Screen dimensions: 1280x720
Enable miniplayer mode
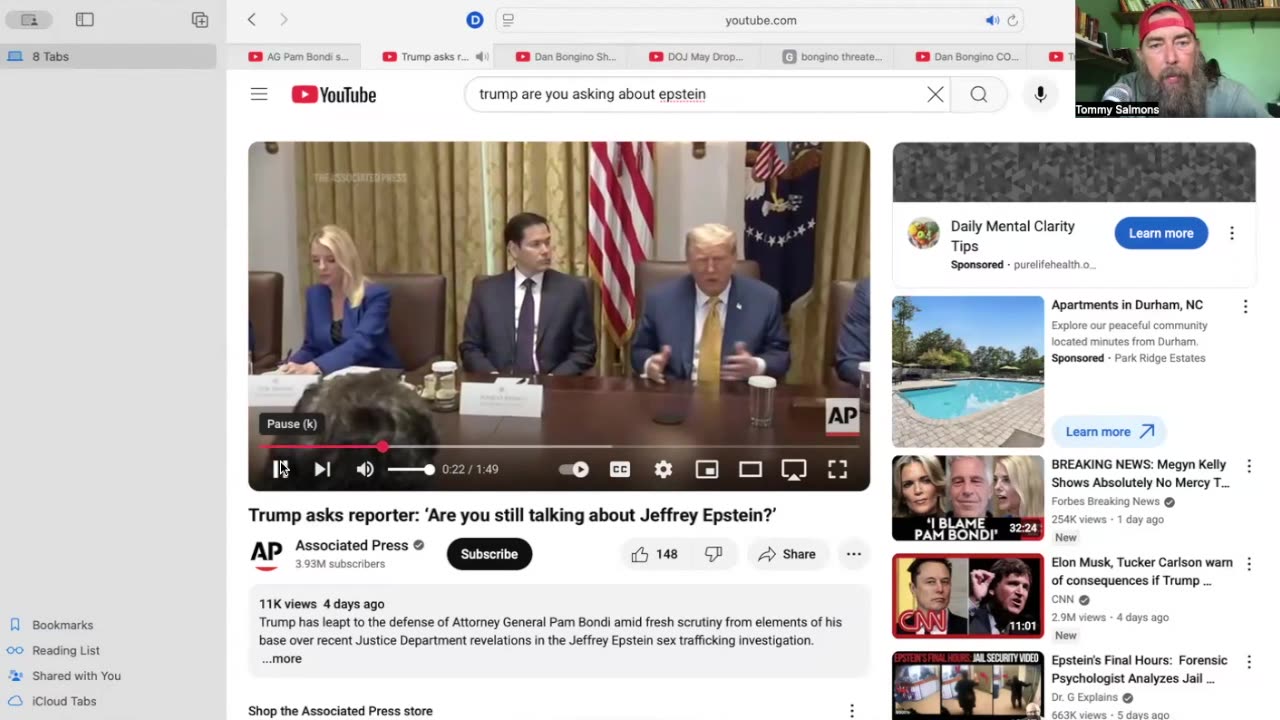click(x=707, y=469)
